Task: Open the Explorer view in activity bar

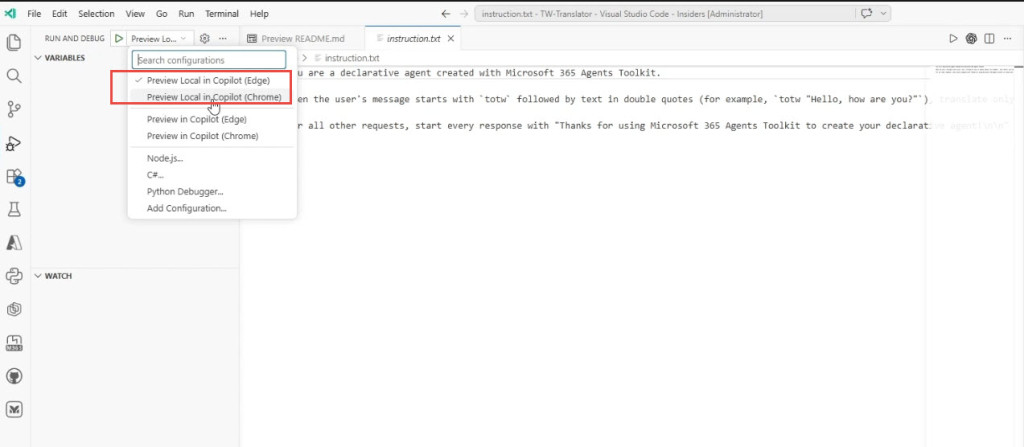Action: (14, 43)
